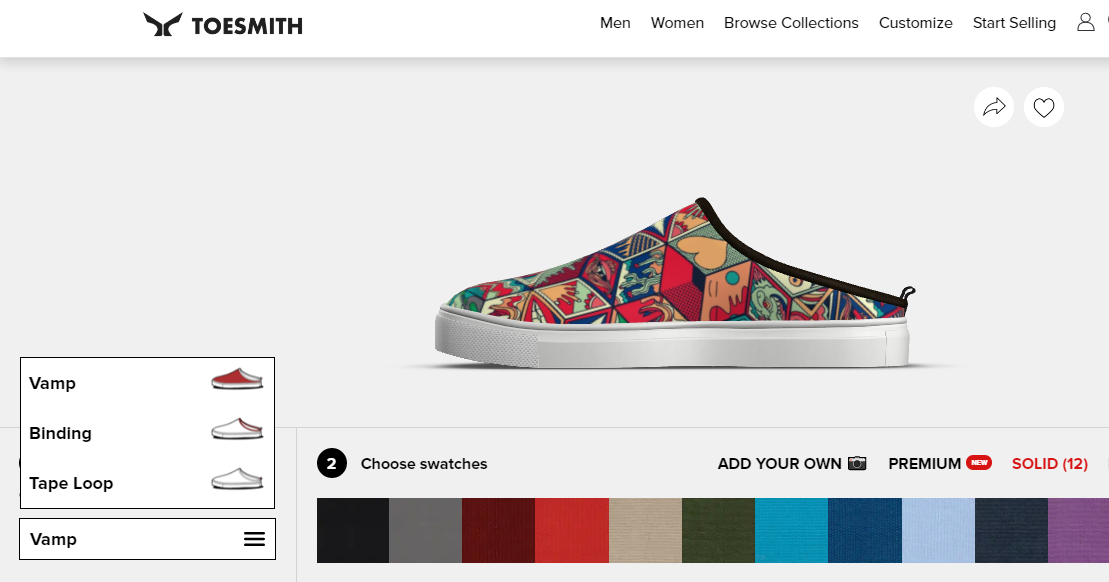Open the Men menu

pos(615,23)
